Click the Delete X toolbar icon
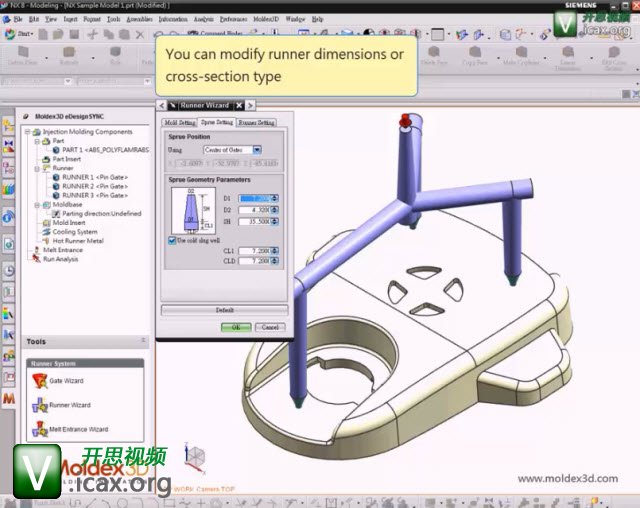This screenshot has height=508, width=640. (x=140, y=35)
